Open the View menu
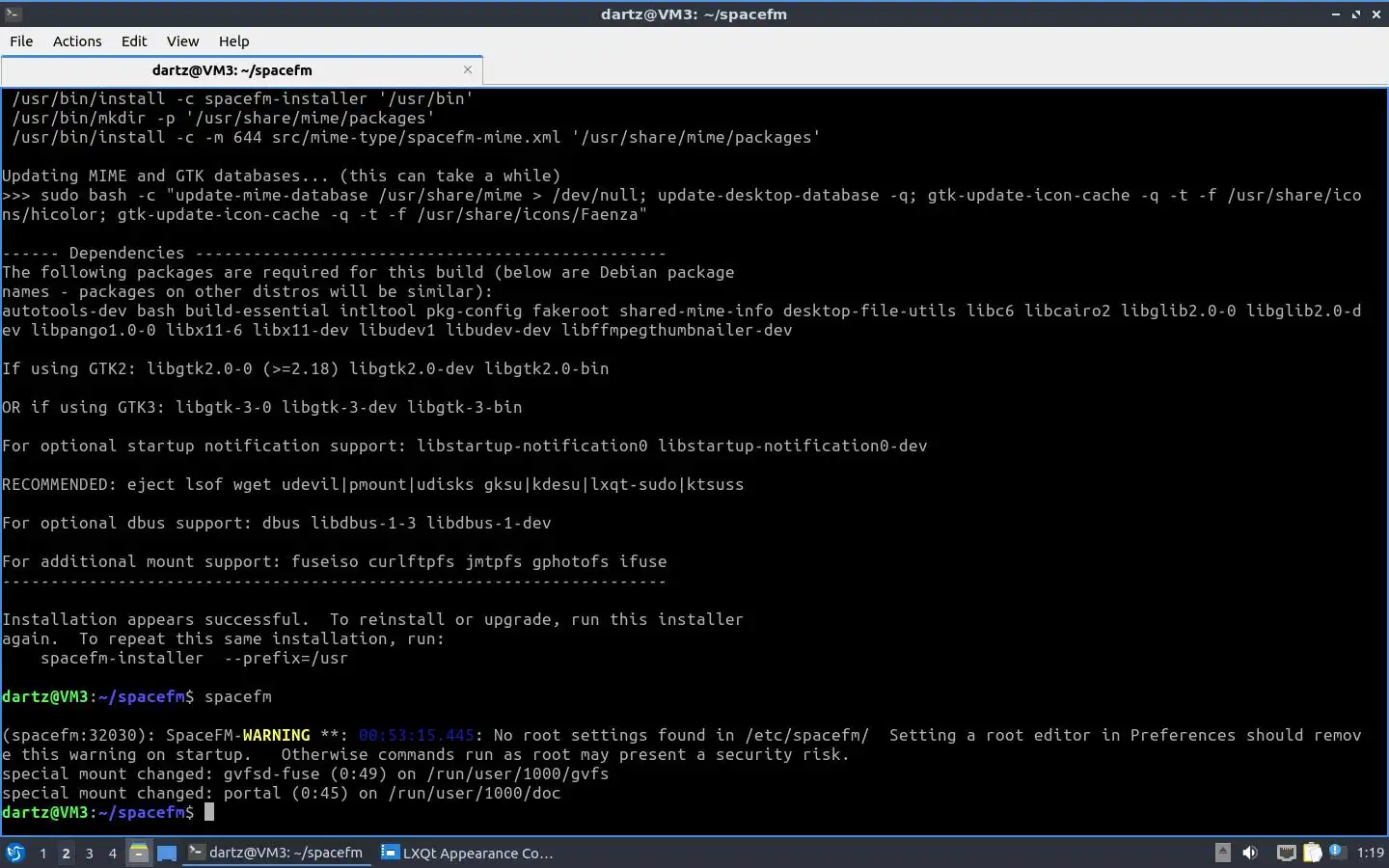 click(182, 41)
